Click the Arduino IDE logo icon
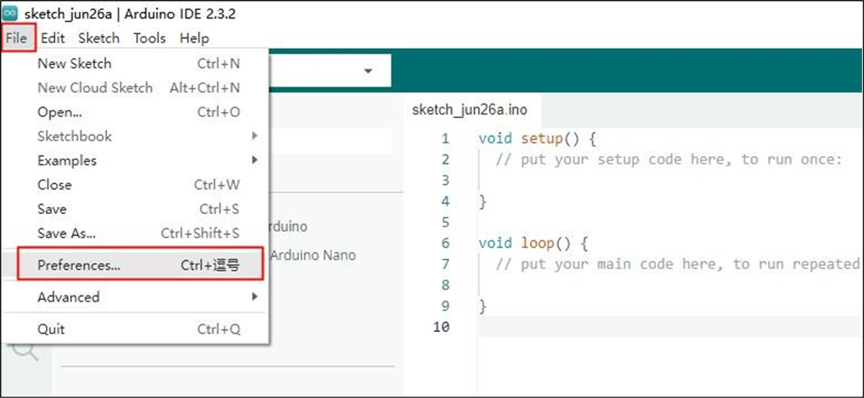864x398 pixels. (x=10, y=14)
